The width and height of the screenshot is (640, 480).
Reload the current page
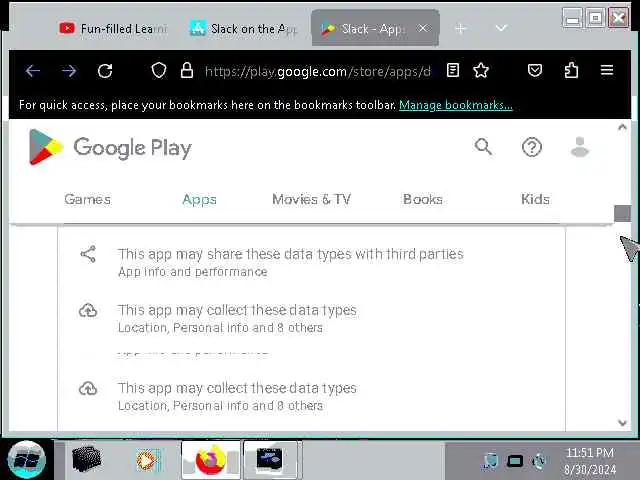coord(105,71)
